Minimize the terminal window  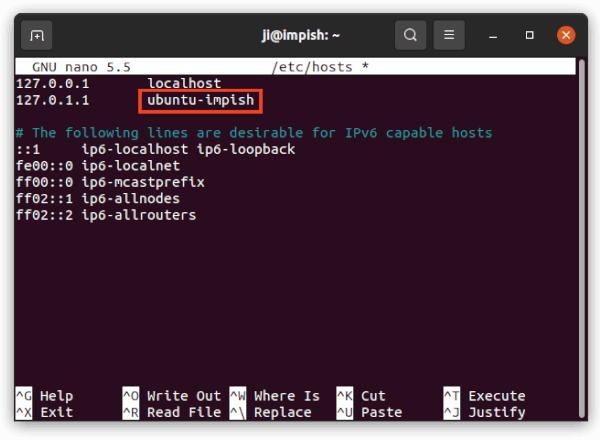pyautogui.click(x=493, y=36)
